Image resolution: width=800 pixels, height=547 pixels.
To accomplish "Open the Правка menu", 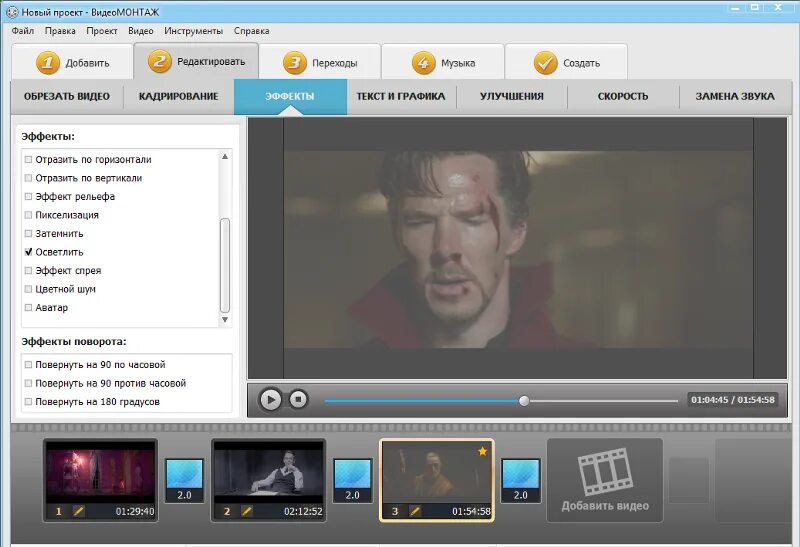I will pos(60,31).
